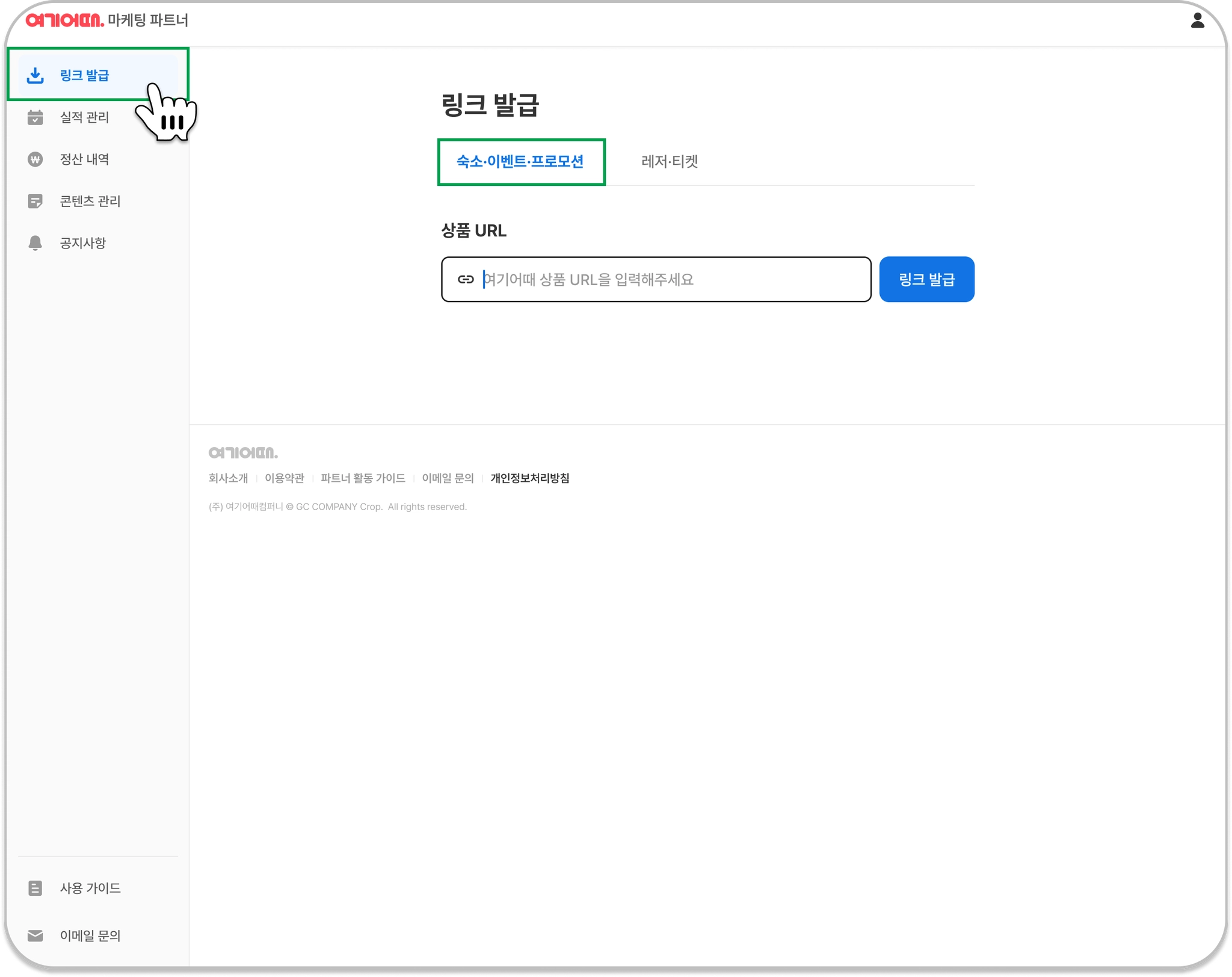
Task: Open the user profile icon at top right
Action: point(1197,21)
